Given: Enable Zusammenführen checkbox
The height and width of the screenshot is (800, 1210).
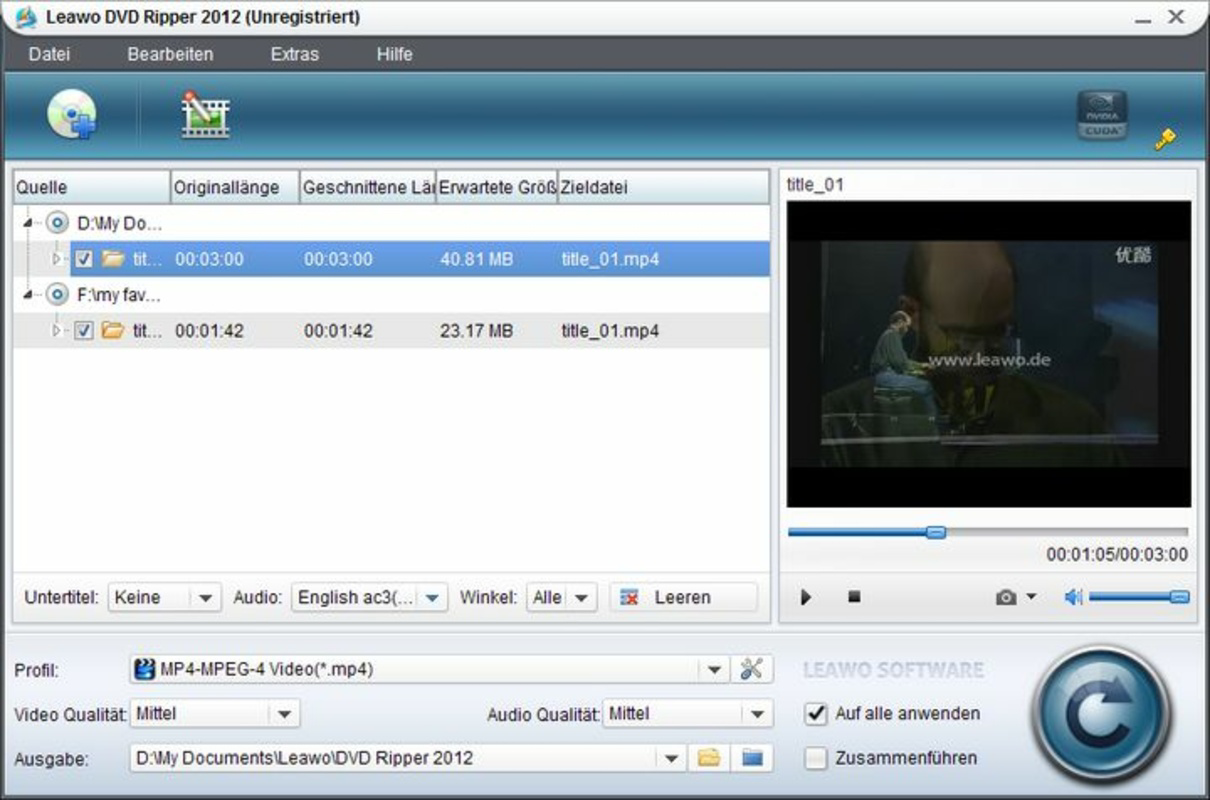Looking at the screenshot, I should pyautogui.click(x=817, y=758).
